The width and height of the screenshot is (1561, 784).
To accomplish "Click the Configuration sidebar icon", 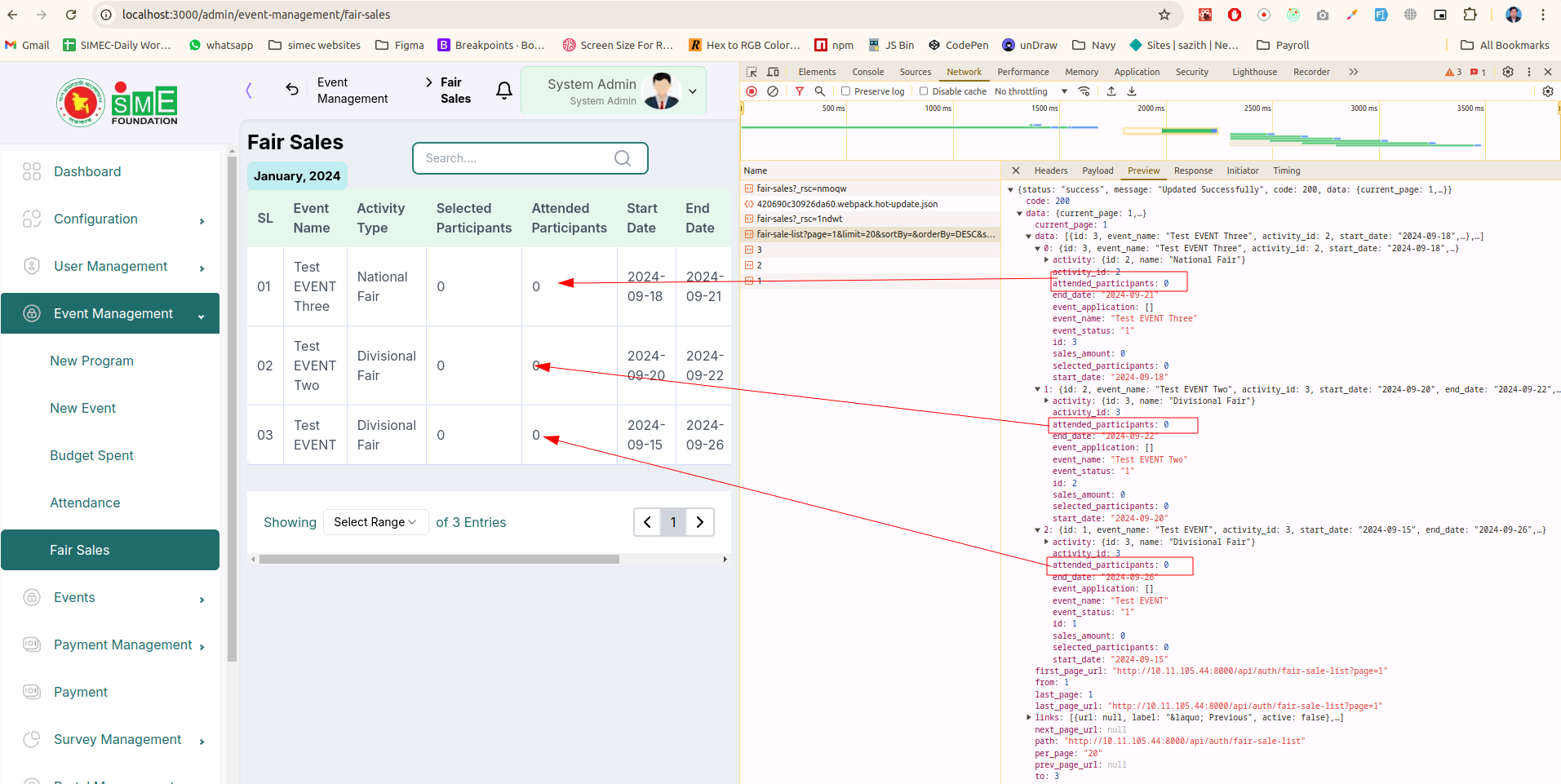I will [x=32, y=219].
